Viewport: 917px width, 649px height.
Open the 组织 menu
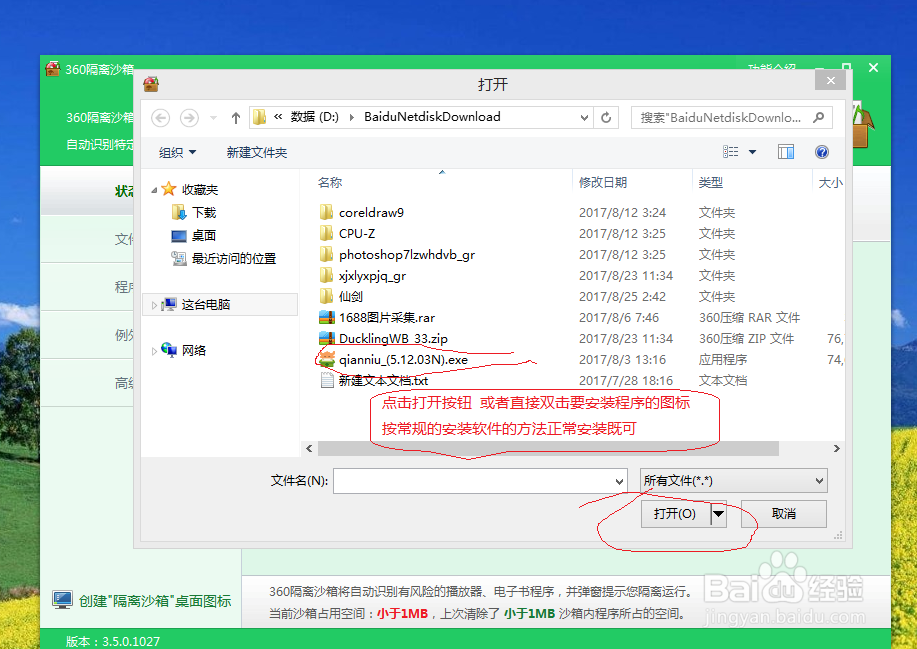pos(174,151)
